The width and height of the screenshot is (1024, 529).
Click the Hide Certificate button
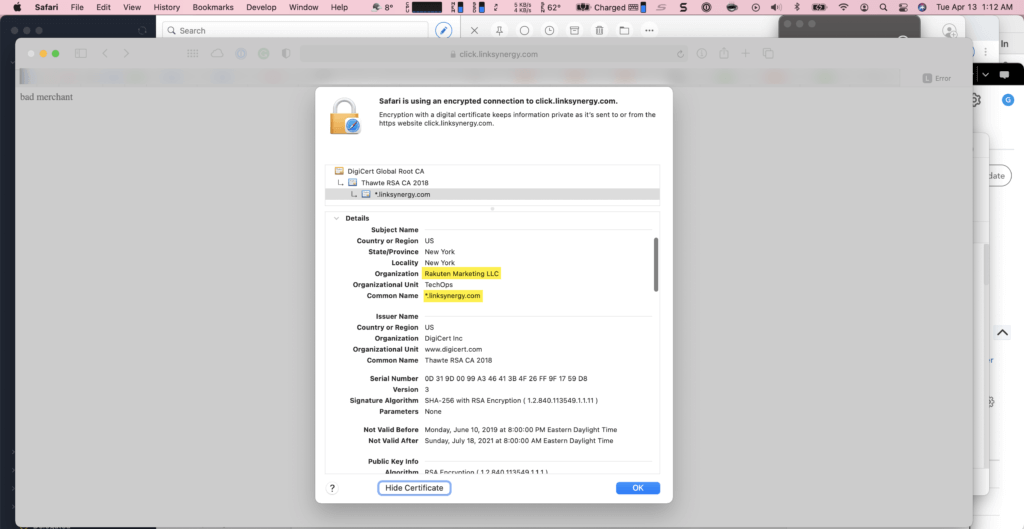point(414,488)
